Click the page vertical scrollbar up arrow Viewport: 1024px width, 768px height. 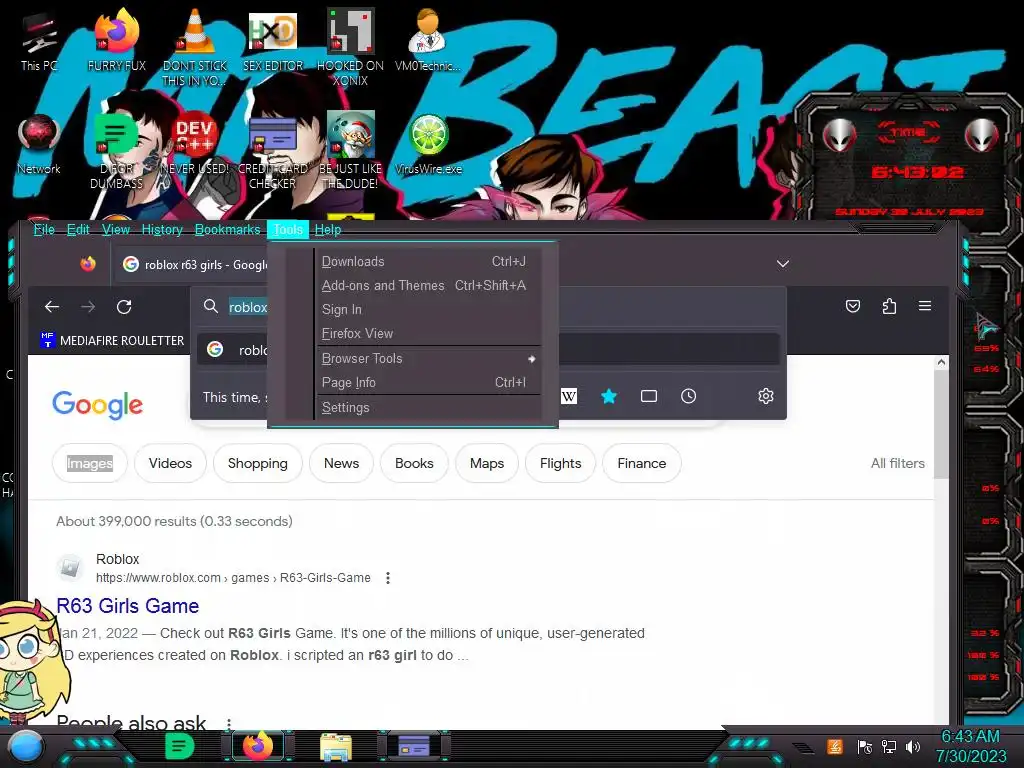pos(941,362)
